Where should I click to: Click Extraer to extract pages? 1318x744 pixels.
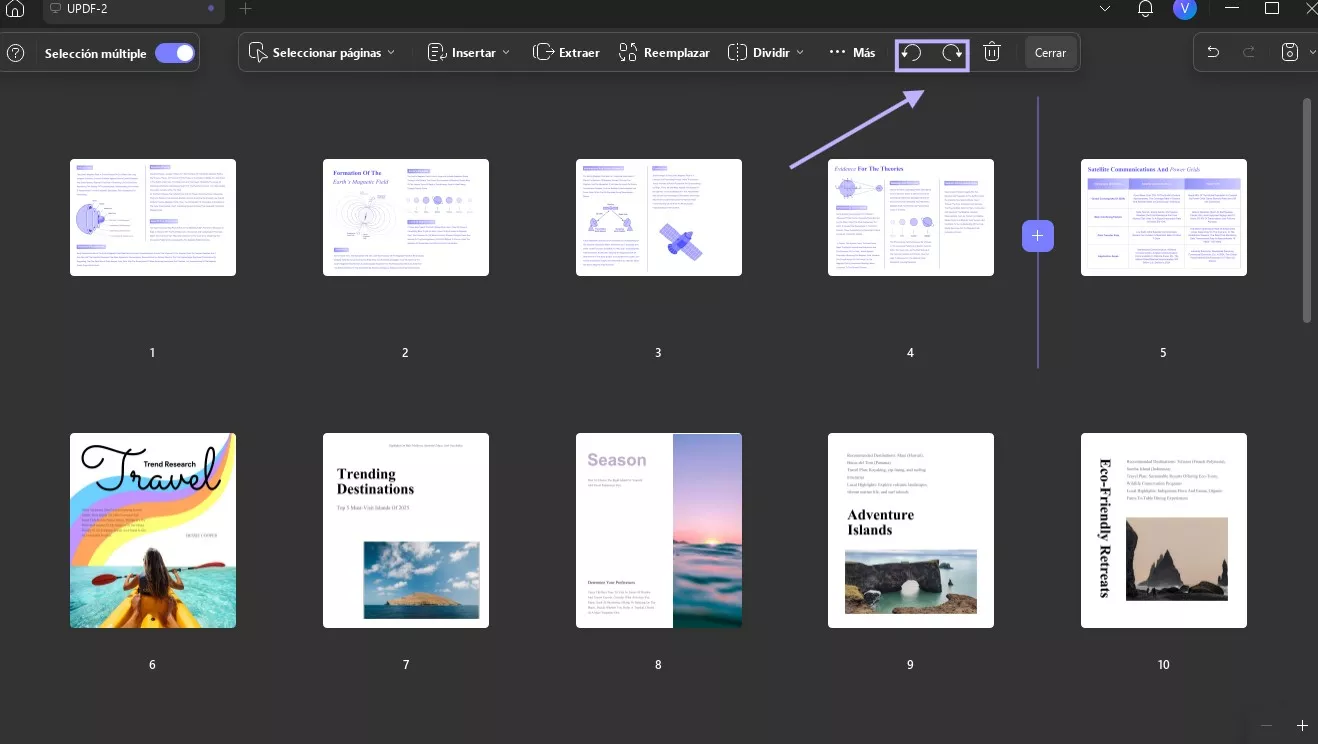coord(566,53)
